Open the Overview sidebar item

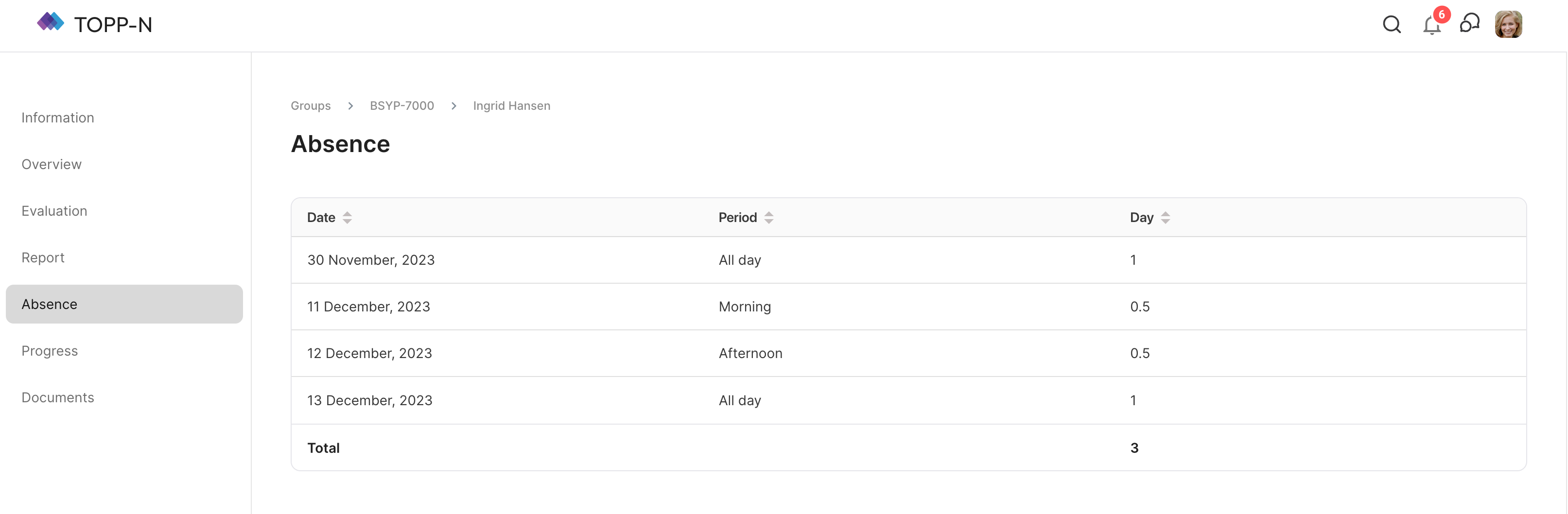(52, 165)
